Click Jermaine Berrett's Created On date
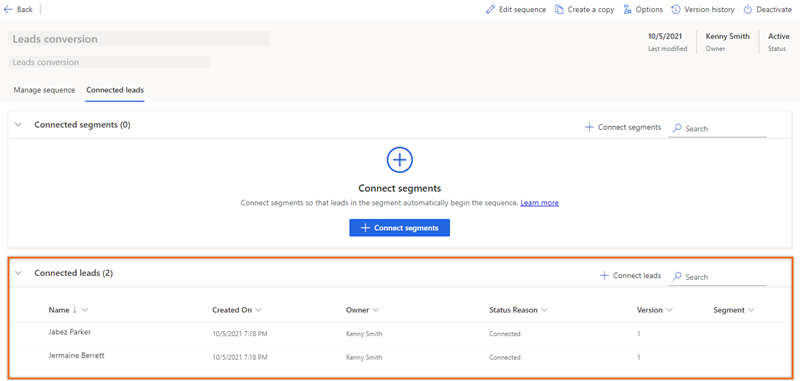This screenshot has height=381, width=801. (240, 358)
